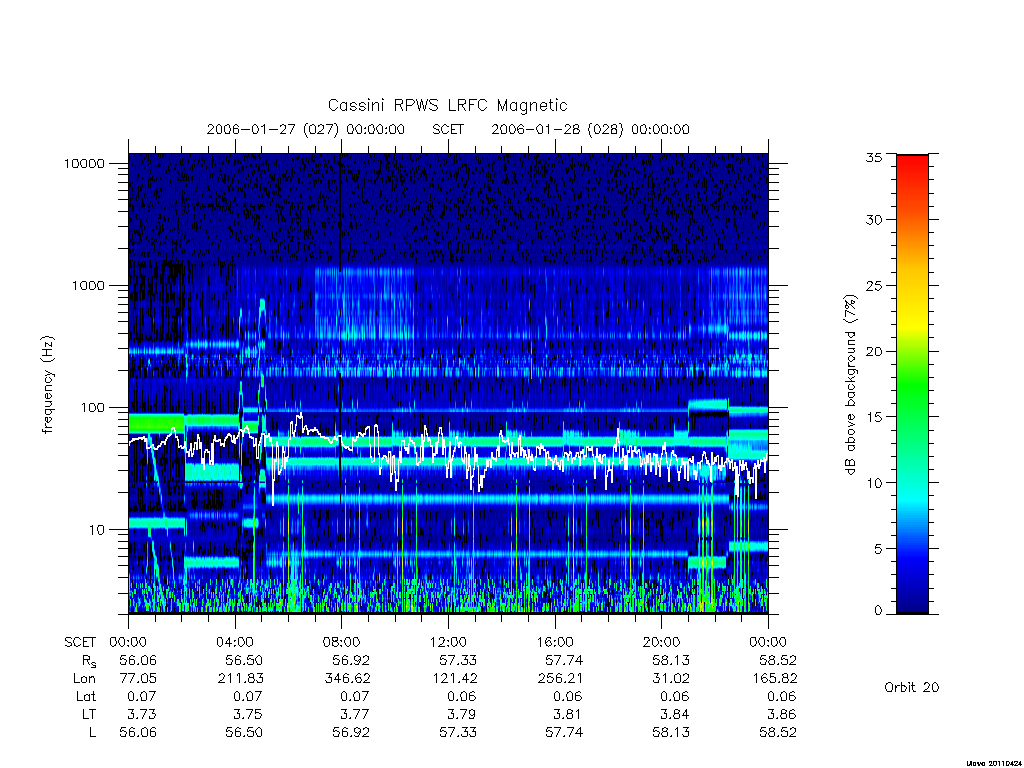Click the "1000" frequency tick label
The height and width of the screenshot is (768, 1024).
click(x=88, y=285)
